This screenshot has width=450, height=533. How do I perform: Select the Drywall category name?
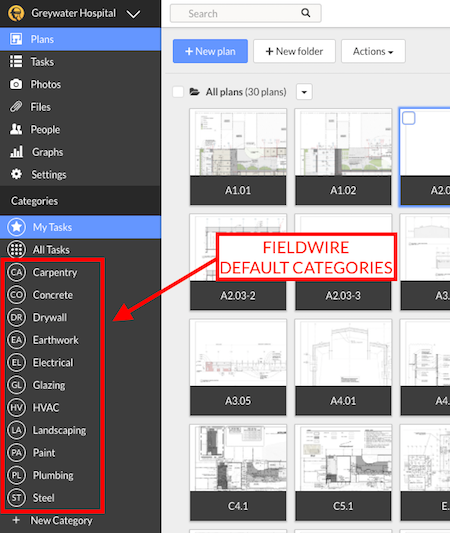coord(50,318)
